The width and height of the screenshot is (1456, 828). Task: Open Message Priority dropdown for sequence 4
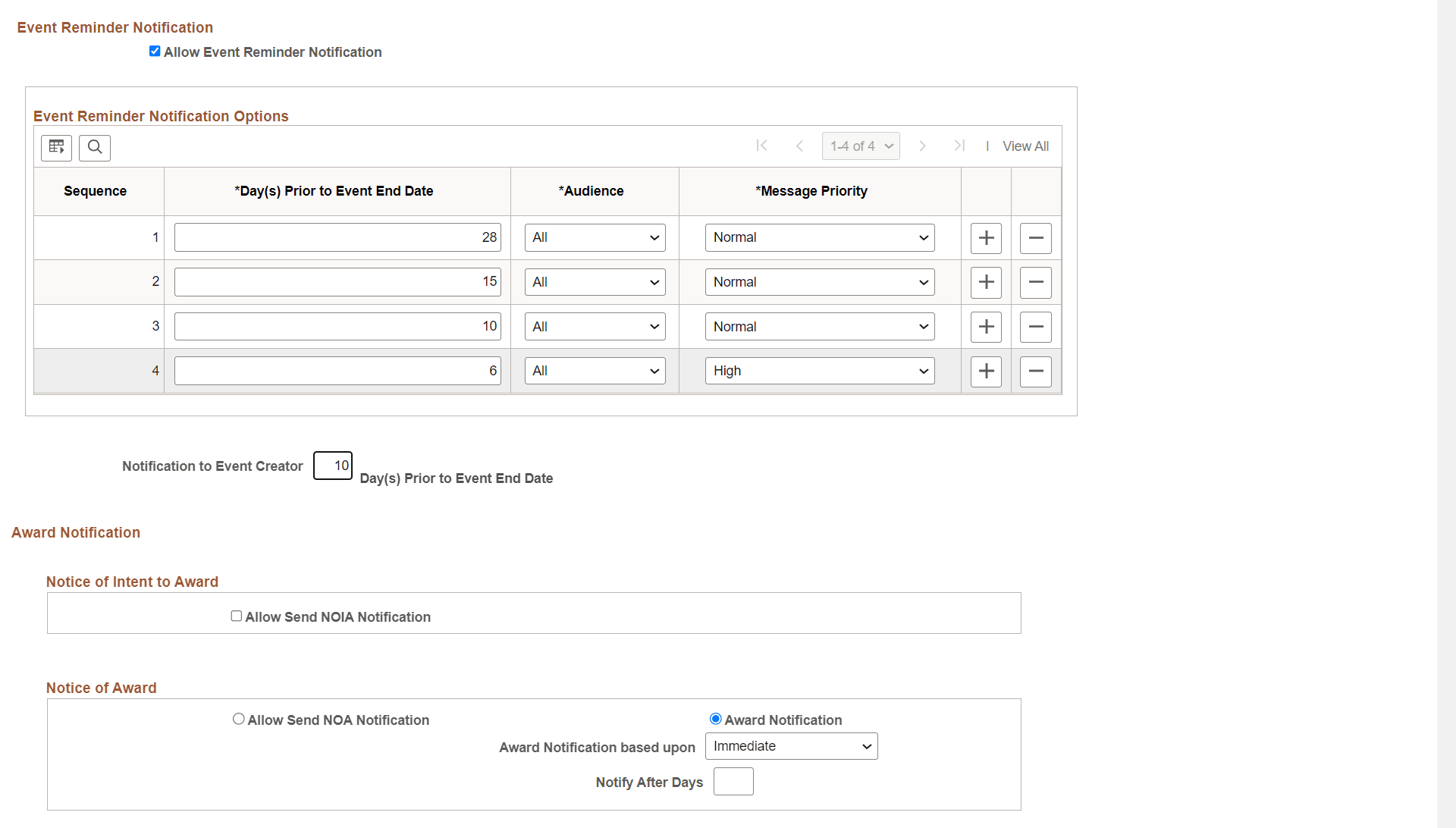tap(819, 371)
